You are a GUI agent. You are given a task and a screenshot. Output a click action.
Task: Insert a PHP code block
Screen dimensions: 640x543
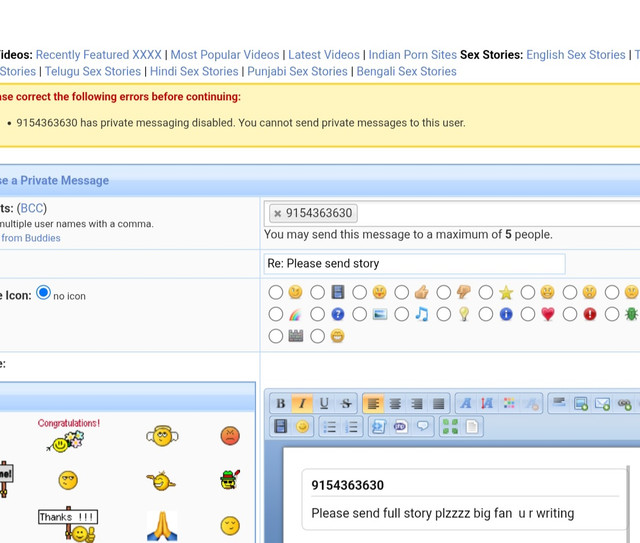(400, 427)
